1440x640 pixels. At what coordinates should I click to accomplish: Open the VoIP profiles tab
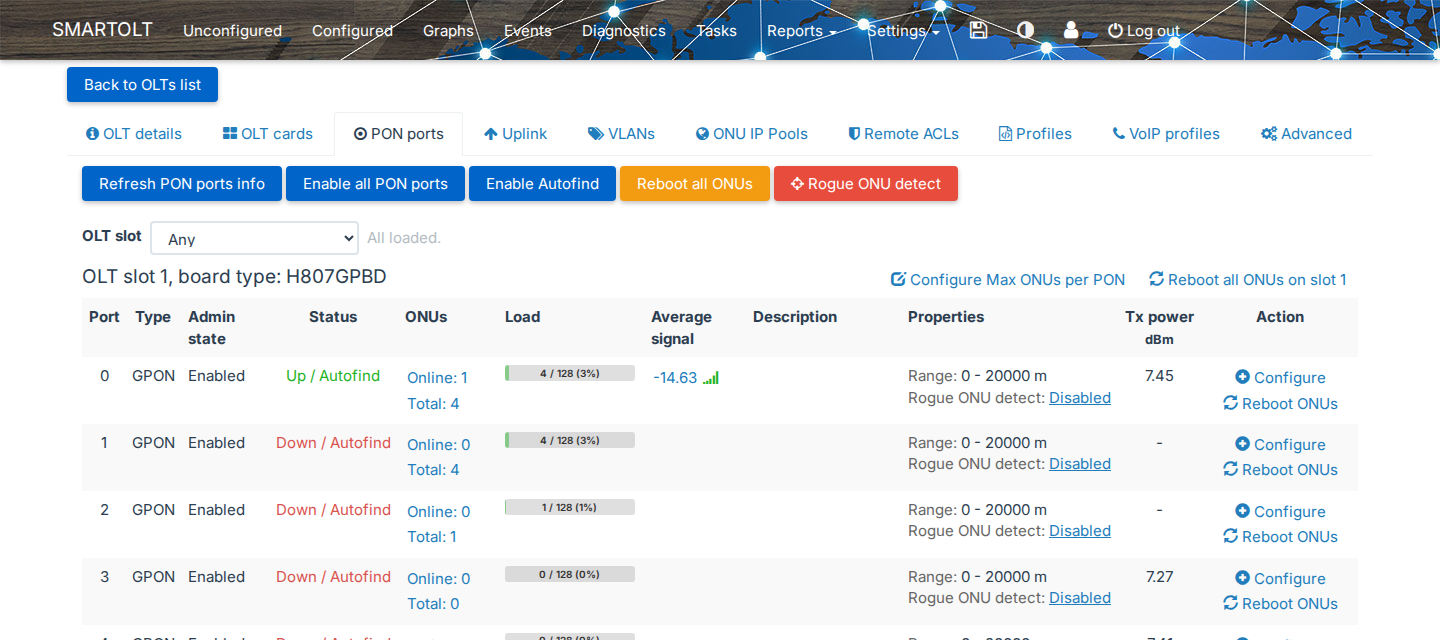pyautogui.click(x=1166, y=134)
